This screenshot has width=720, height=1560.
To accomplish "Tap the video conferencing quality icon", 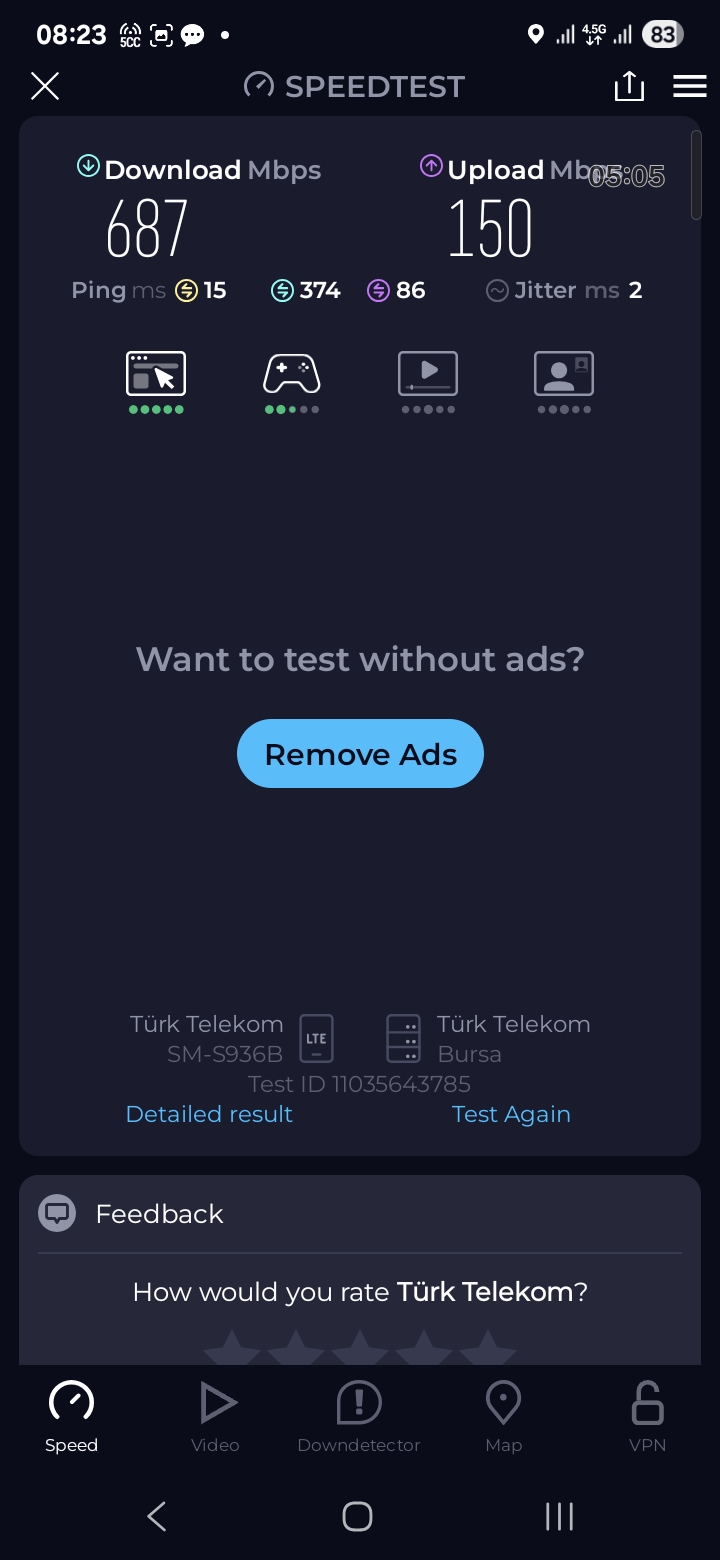I will click(564, 374).
